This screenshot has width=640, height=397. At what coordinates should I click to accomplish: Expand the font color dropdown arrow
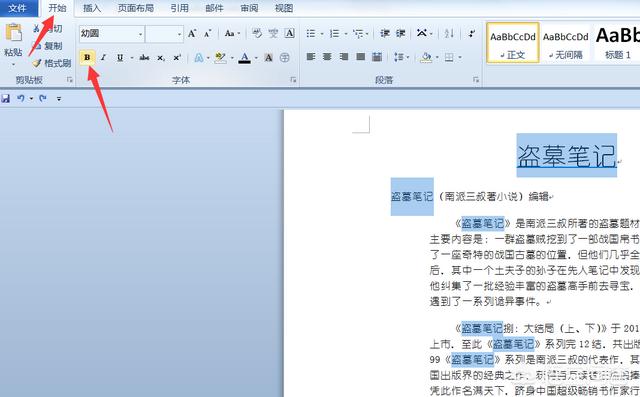click(256, 58)
